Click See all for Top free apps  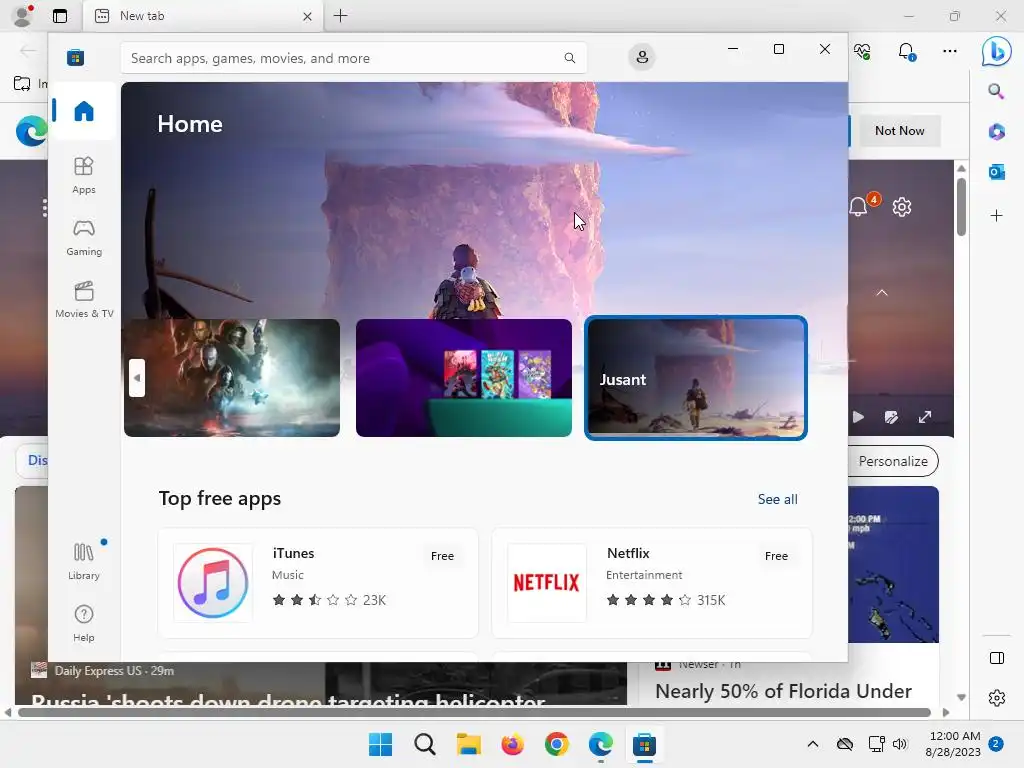tap(777, 499)
